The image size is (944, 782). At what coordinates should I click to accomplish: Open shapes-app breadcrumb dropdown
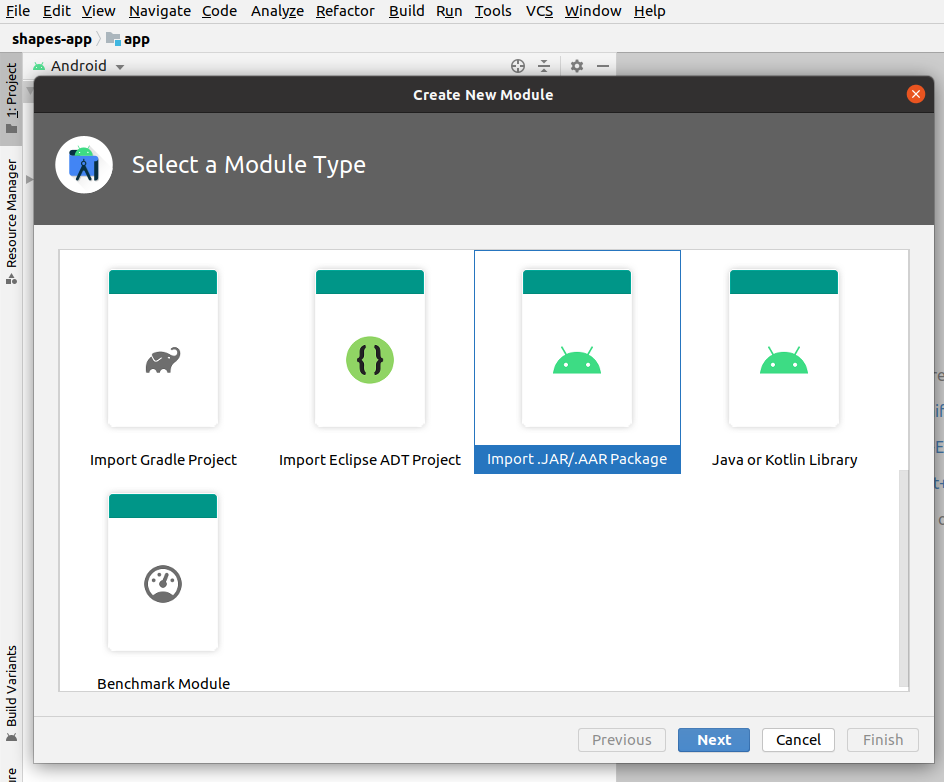pyautogui.click(x=52, y=38)
